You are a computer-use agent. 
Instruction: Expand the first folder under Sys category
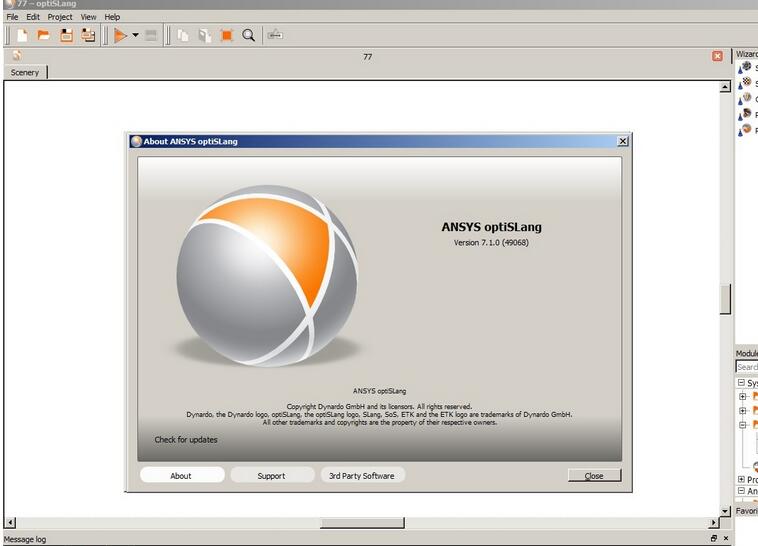tap(743, 397)
